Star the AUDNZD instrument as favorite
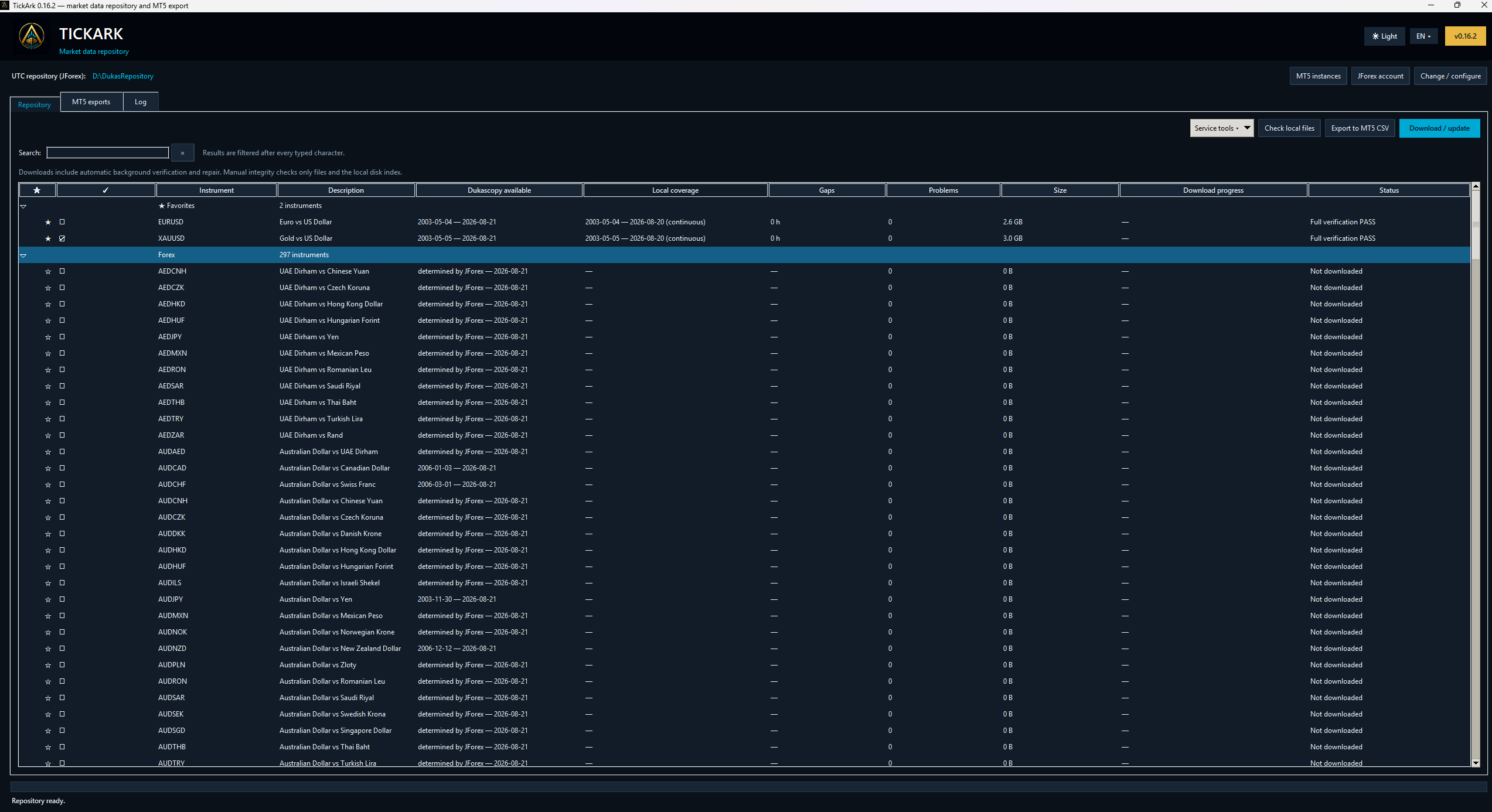Image resolution: width=1492 pixels, height=812 pixels. (x=48, y=649)
